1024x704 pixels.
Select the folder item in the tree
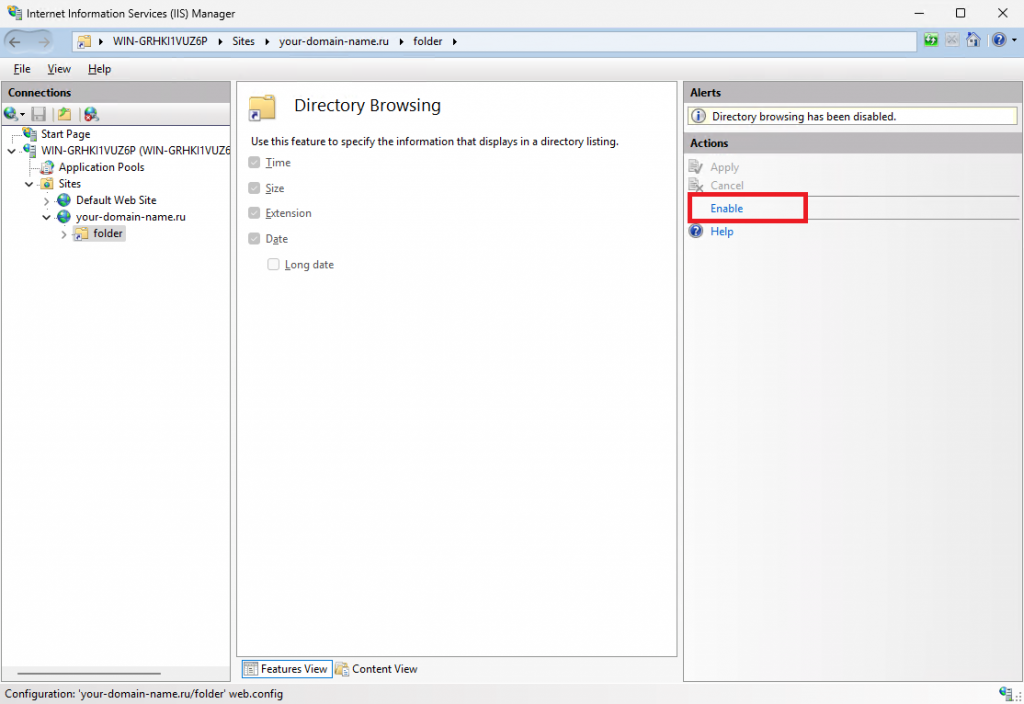(108, 233)
